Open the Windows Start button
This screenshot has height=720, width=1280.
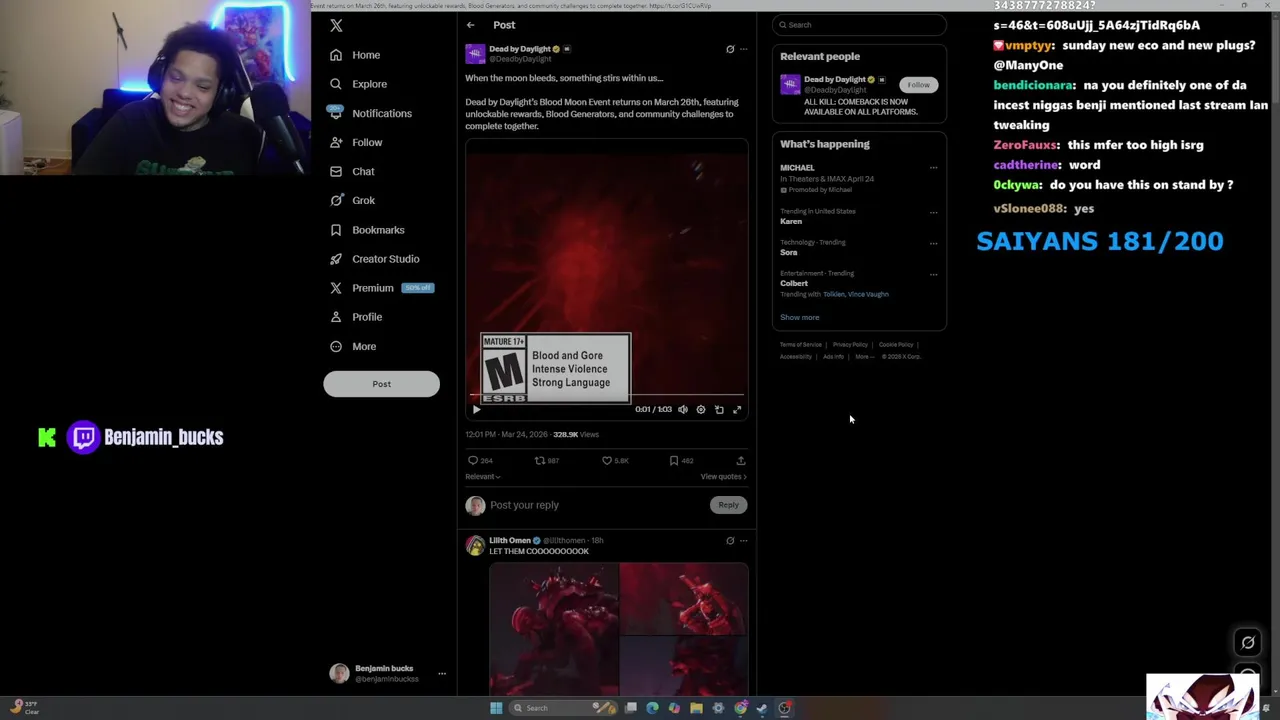point(496,708)
